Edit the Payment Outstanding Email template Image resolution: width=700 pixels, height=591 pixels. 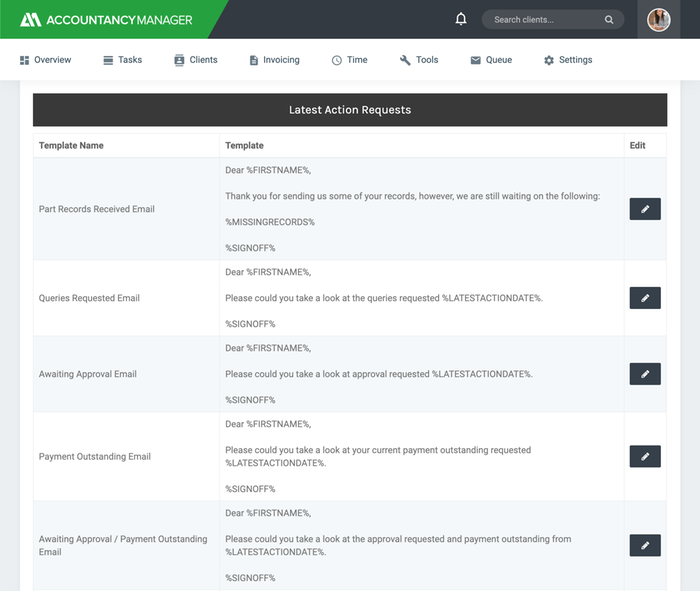pyautogui.click(x=645, y=456)
